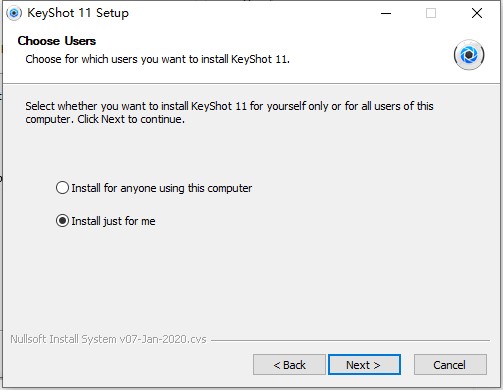The width and height of the screenshot is (503, 390).
Task: Click the grayed-out maximize window button
Action: click(431, 13)
